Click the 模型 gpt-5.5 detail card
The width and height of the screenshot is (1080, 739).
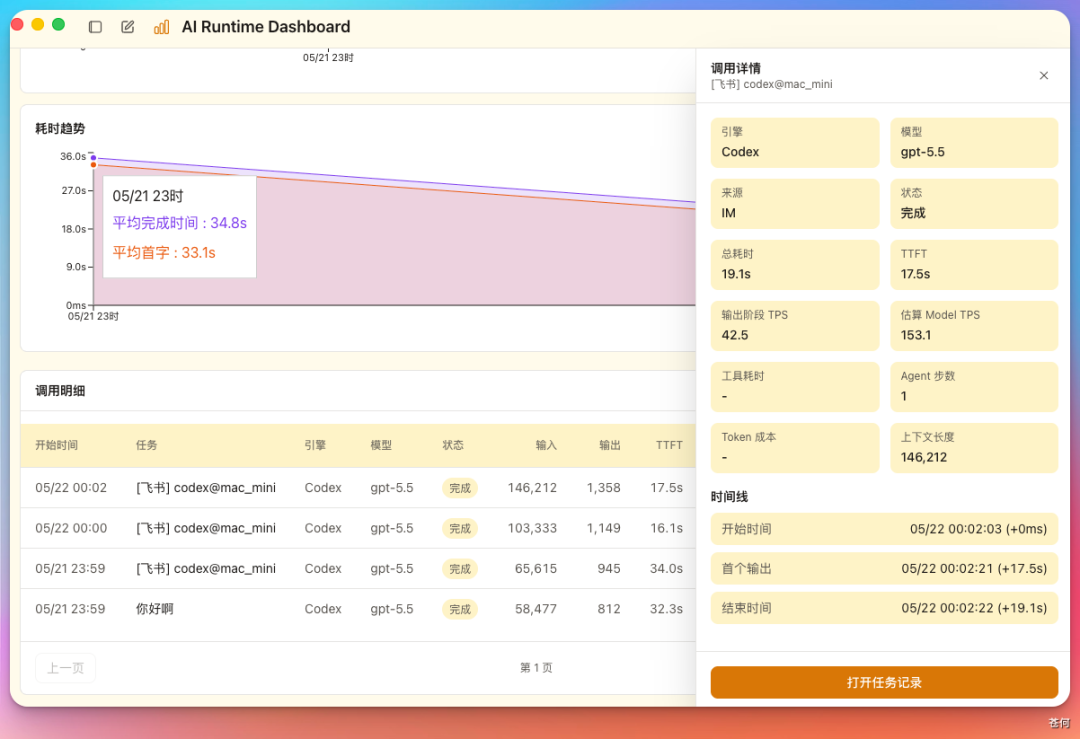click(x=974, y=143)
